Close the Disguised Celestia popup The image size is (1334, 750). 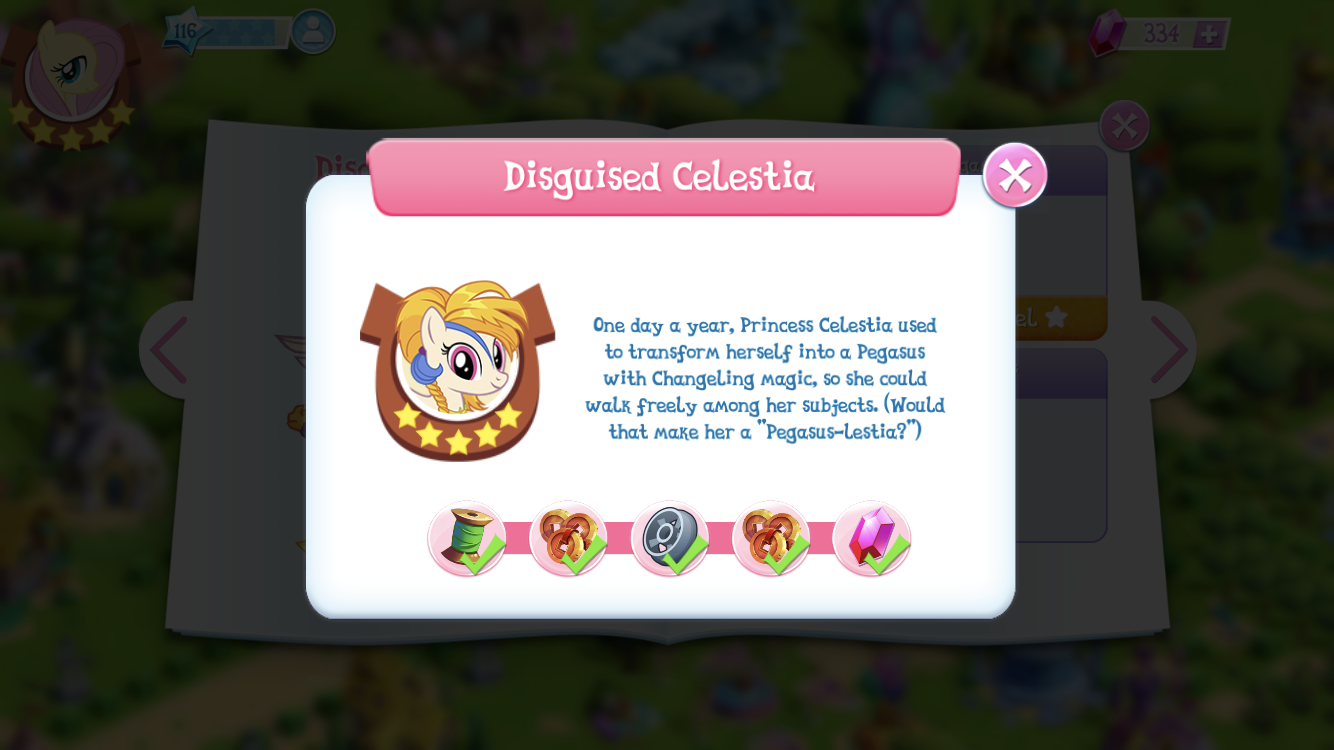(x=1015, y=175)
